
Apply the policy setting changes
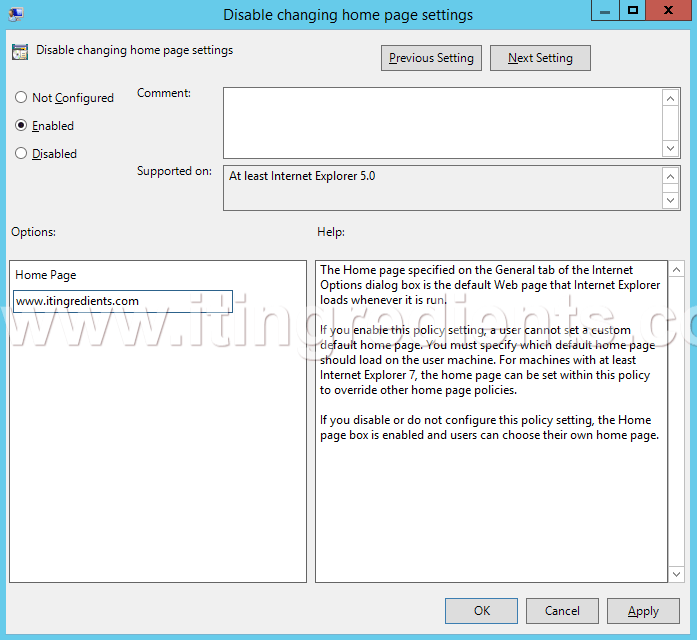pyautogui.click(x=643, y=611)
